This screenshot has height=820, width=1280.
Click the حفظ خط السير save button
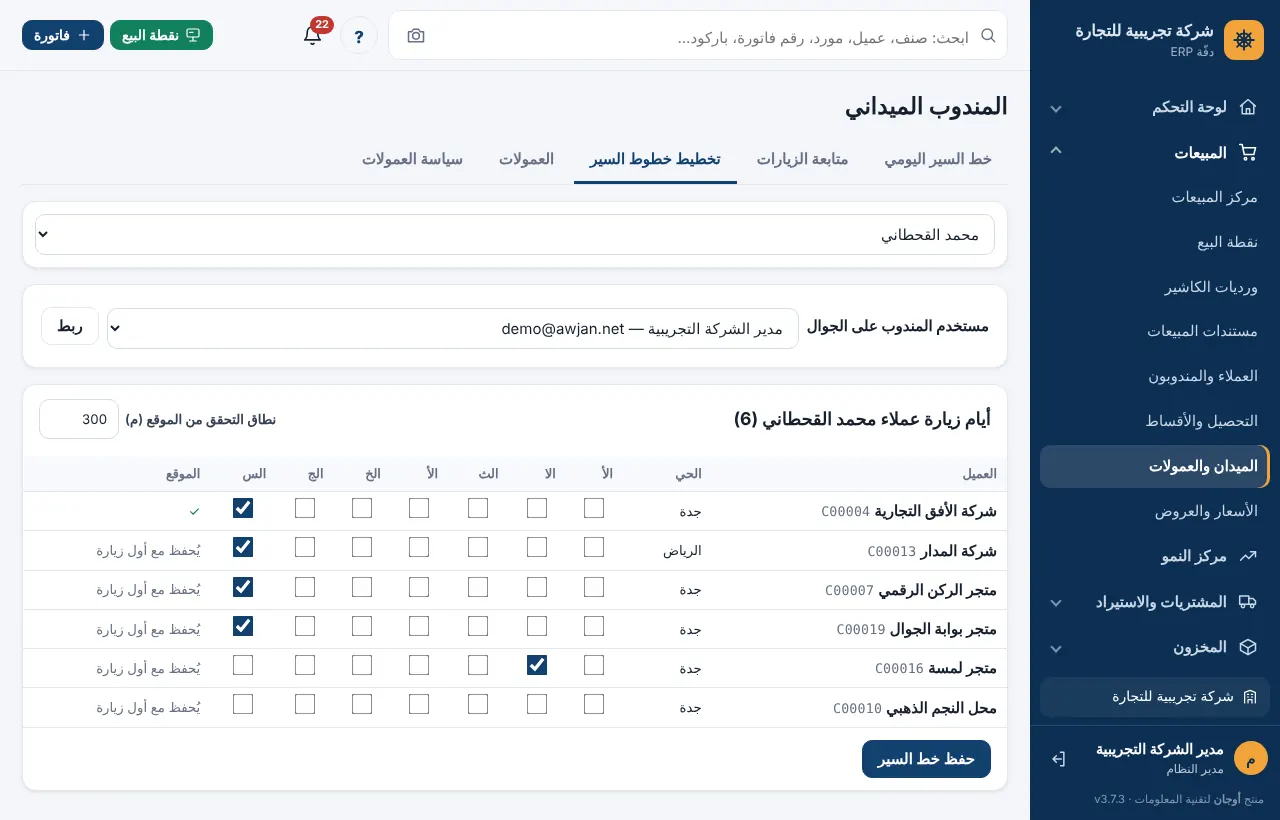926,759
